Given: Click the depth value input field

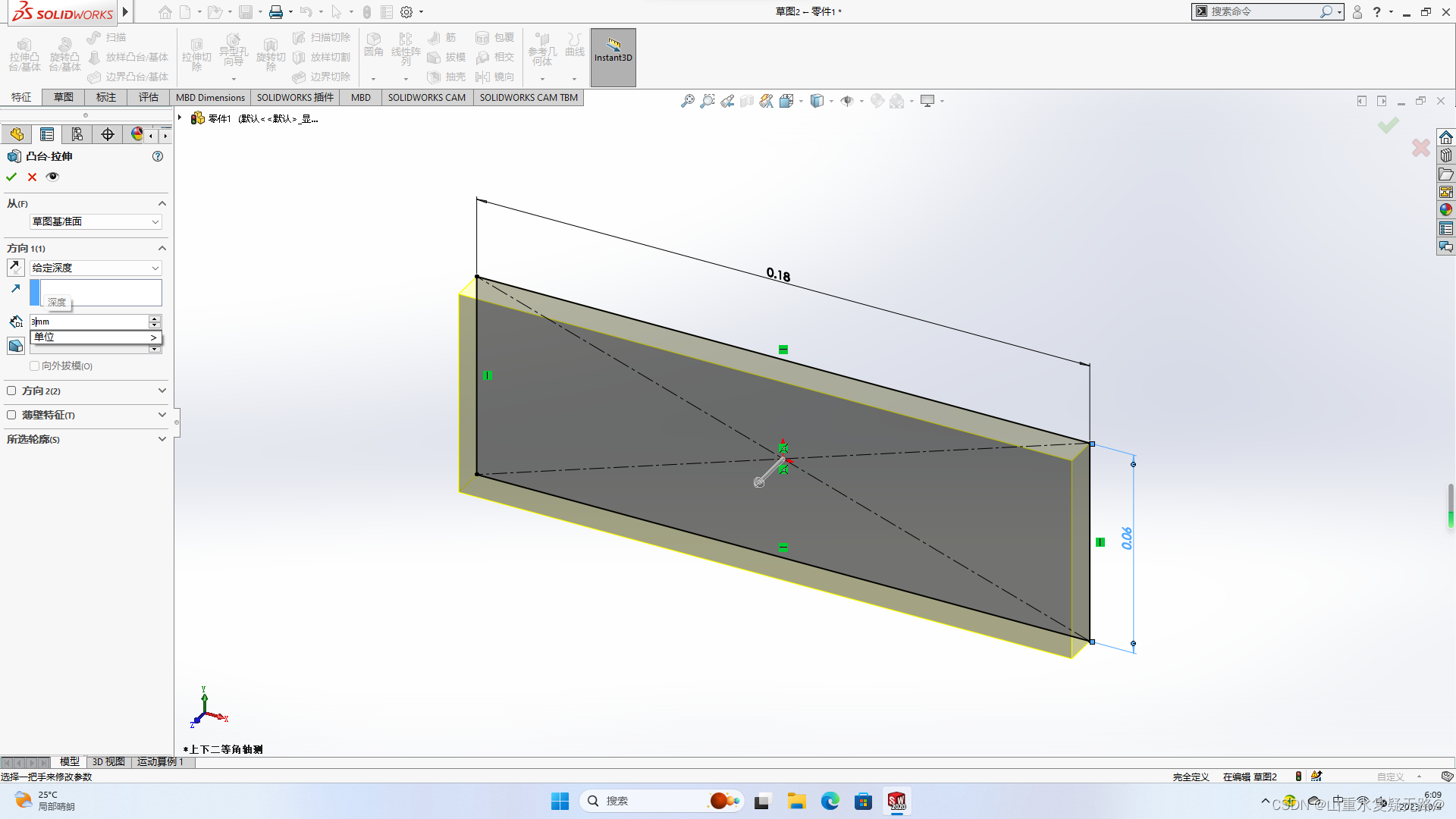Looking at the screenshot, I should pos(88,322).
